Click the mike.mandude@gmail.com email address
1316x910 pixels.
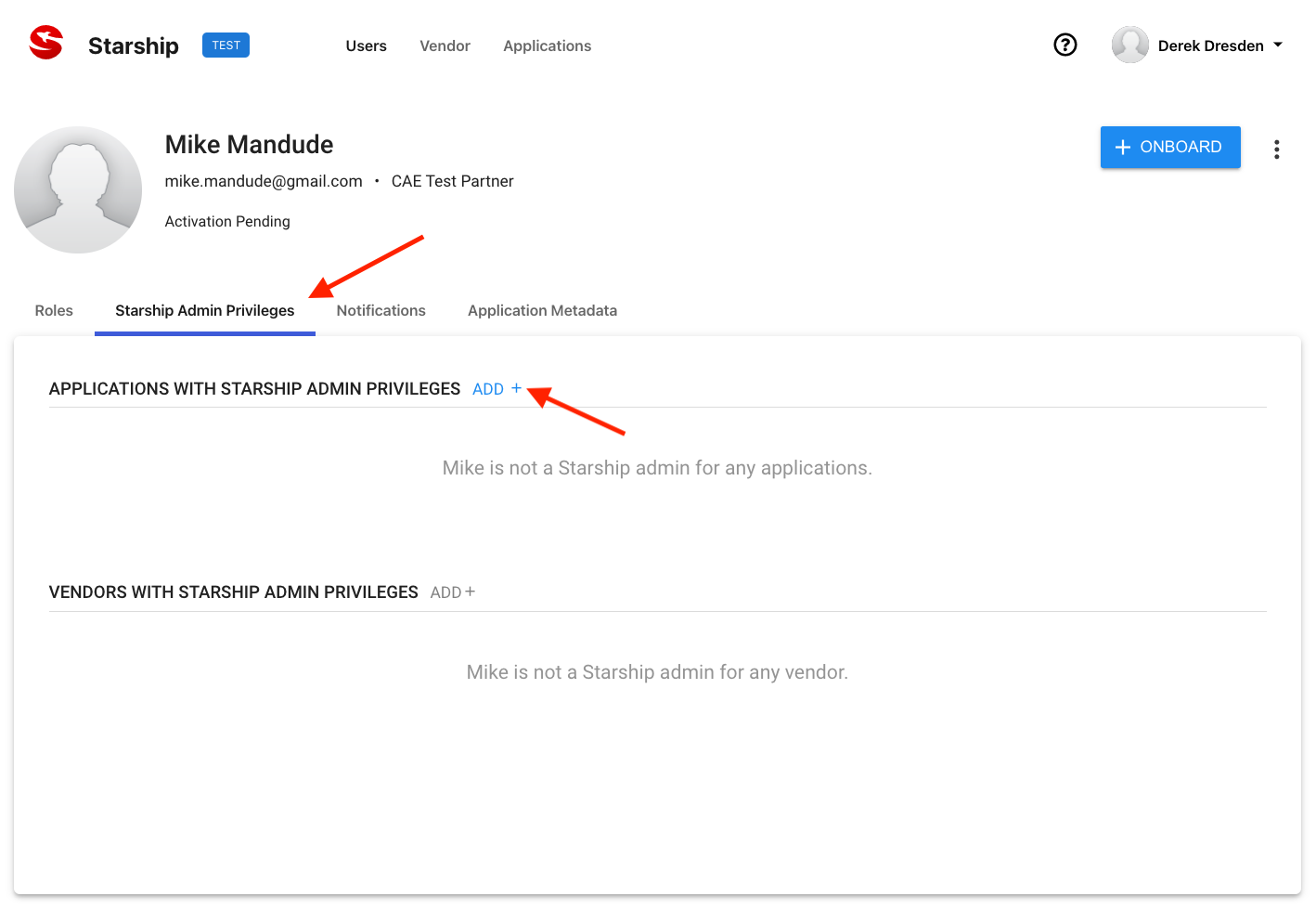coord(264,181)
